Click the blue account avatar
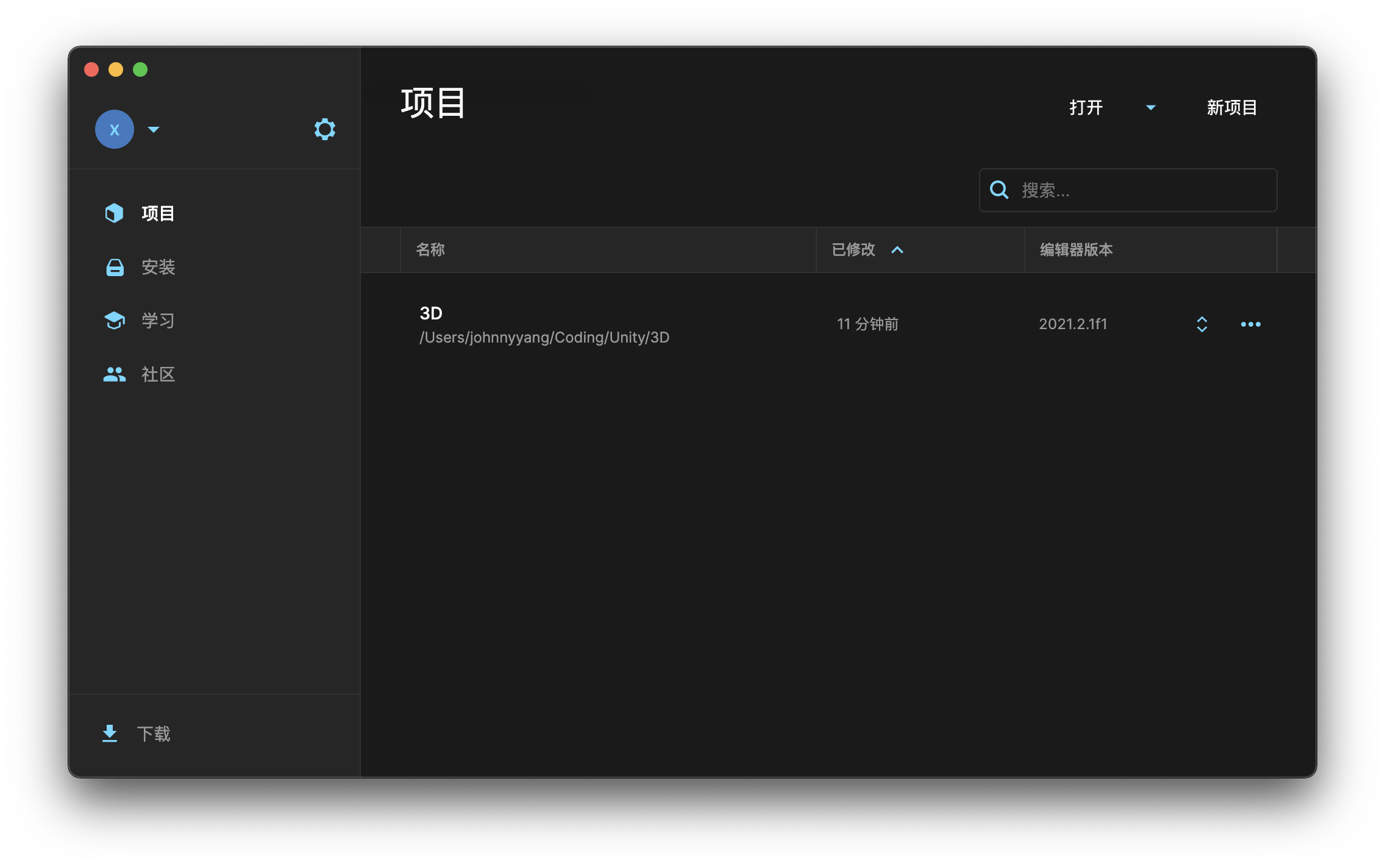Image resolution: width=1385 pixels, height=868 pixels. click(115, 129)
